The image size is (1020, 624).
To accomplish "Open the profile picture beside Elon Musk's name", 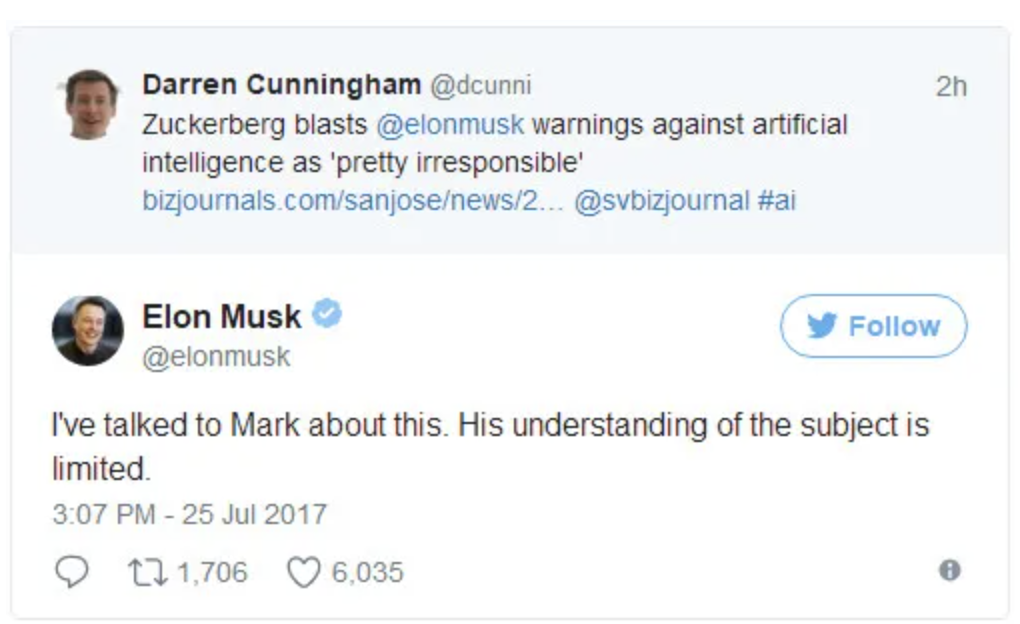I will pos(88,331).
